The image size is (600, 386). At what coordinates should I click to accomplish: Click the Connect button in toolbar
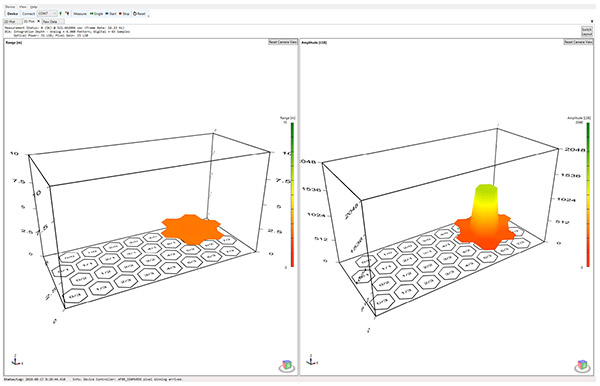pos(28,14)
